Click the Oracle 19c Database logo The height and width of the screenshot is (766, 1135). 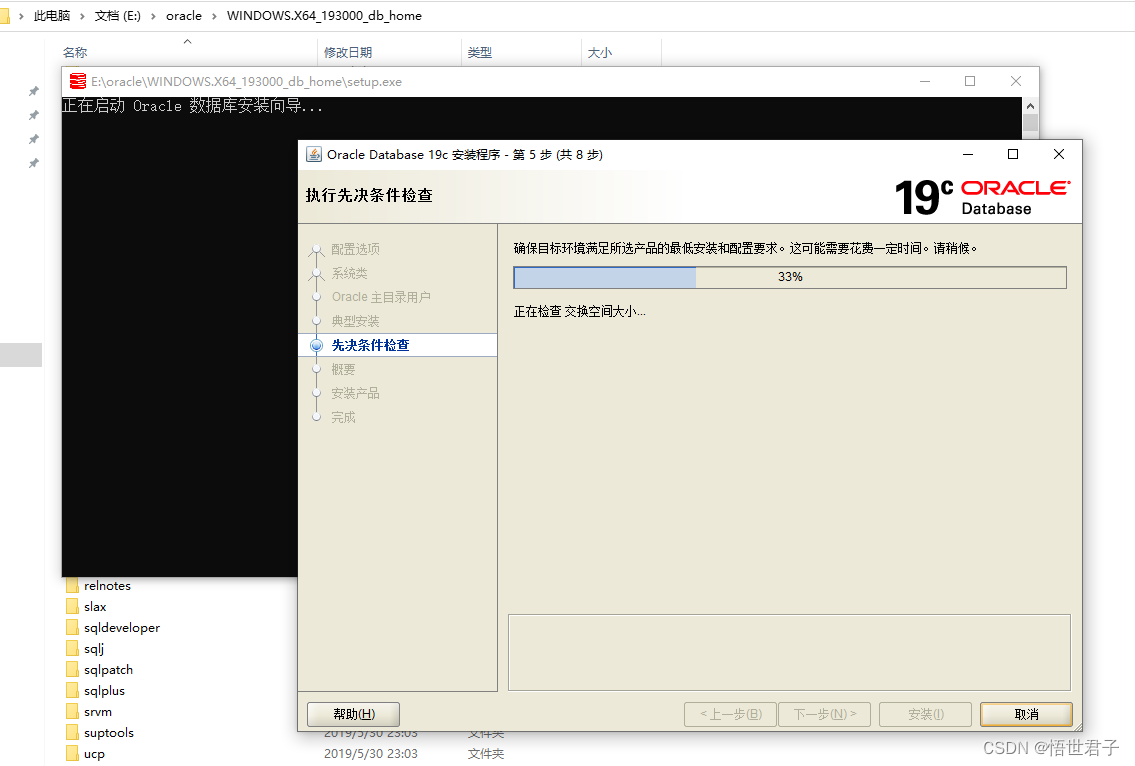pos(982,197)
